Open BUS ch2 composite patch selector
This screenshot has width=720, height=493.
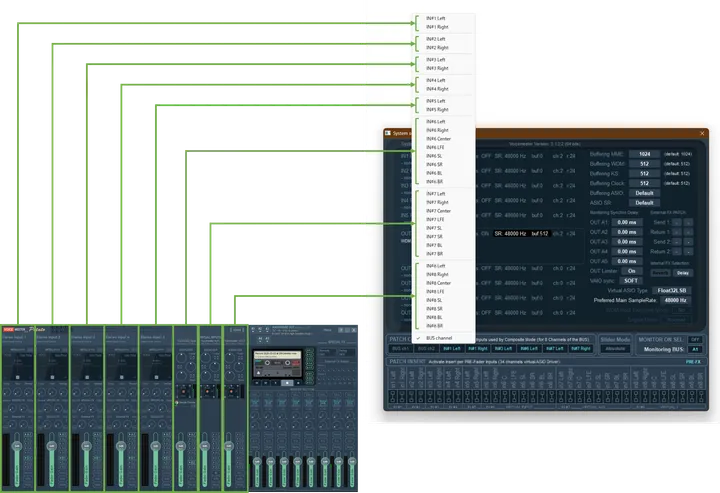[426, 349]
